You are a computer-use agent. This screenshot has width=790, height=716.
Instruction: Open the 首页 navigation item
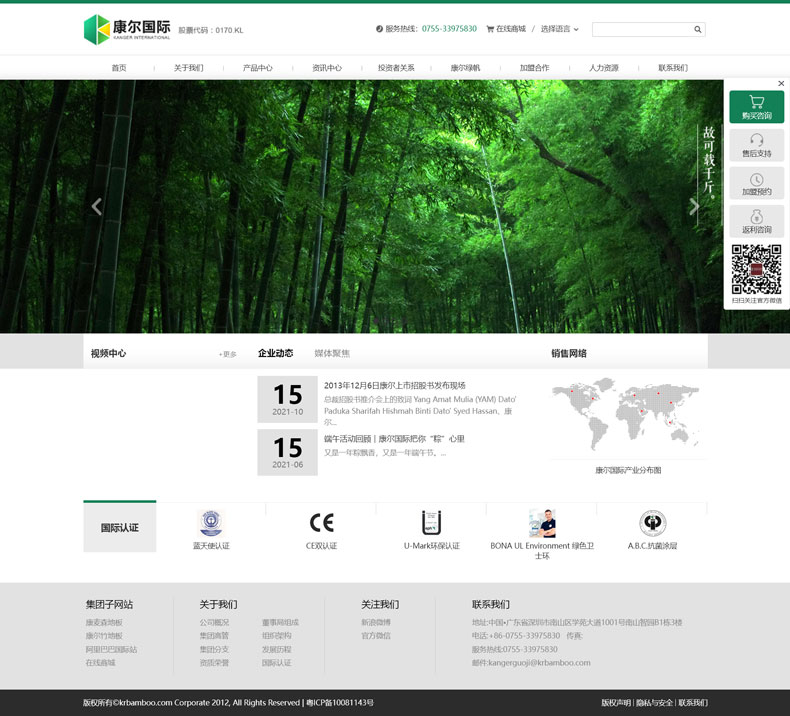[x=119, y=68]
